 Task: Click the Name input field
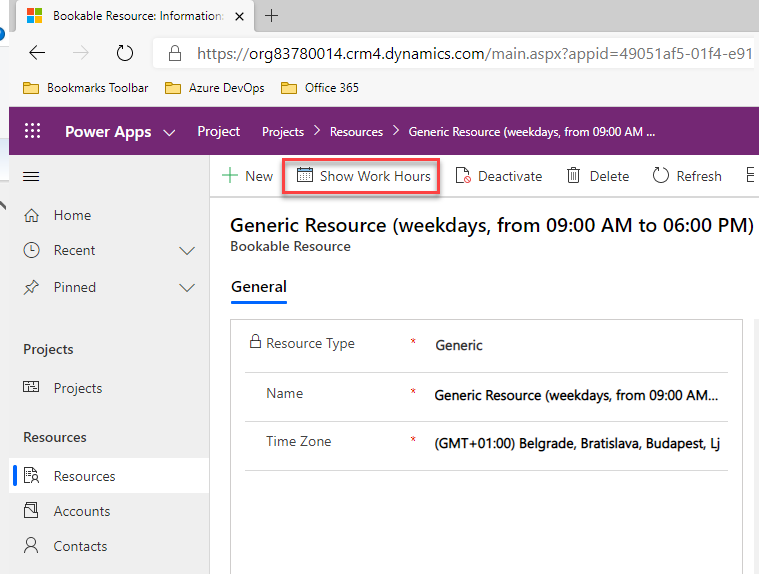(x=575, y=395)
